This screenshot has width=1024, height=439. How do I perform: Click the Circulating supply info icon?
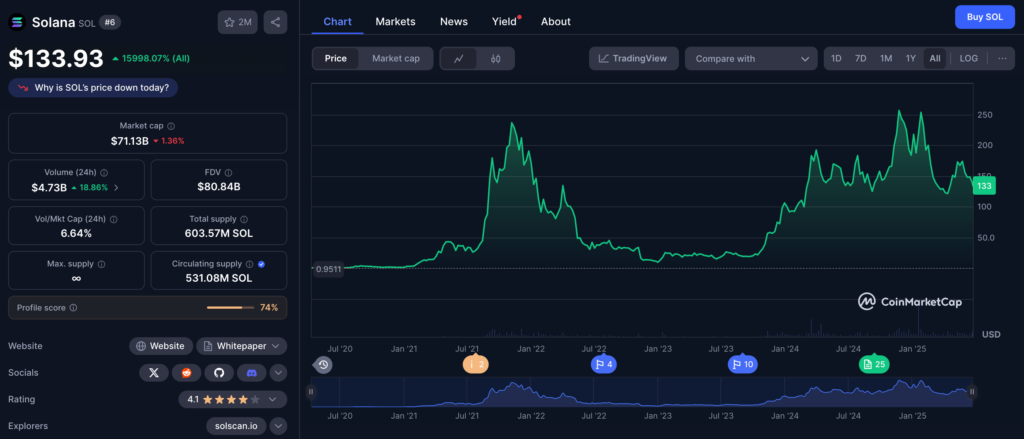point(249,264)
